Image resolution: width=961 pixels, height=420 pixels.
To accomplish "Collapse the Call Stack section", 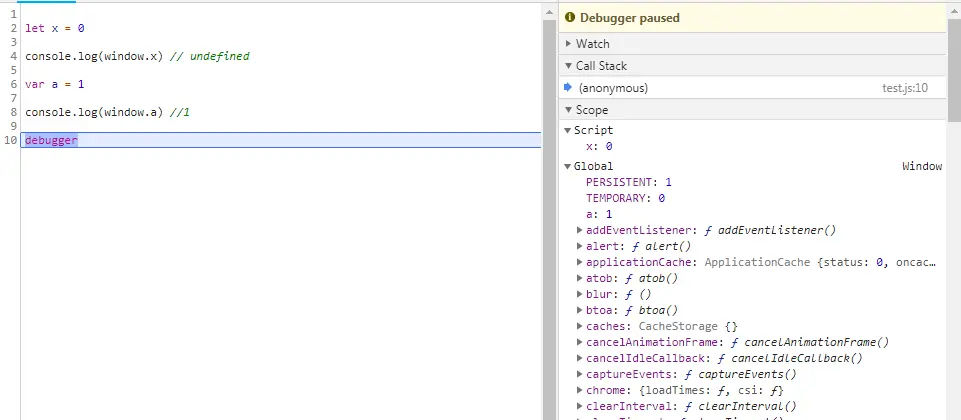I will click(x=569, y=66).
